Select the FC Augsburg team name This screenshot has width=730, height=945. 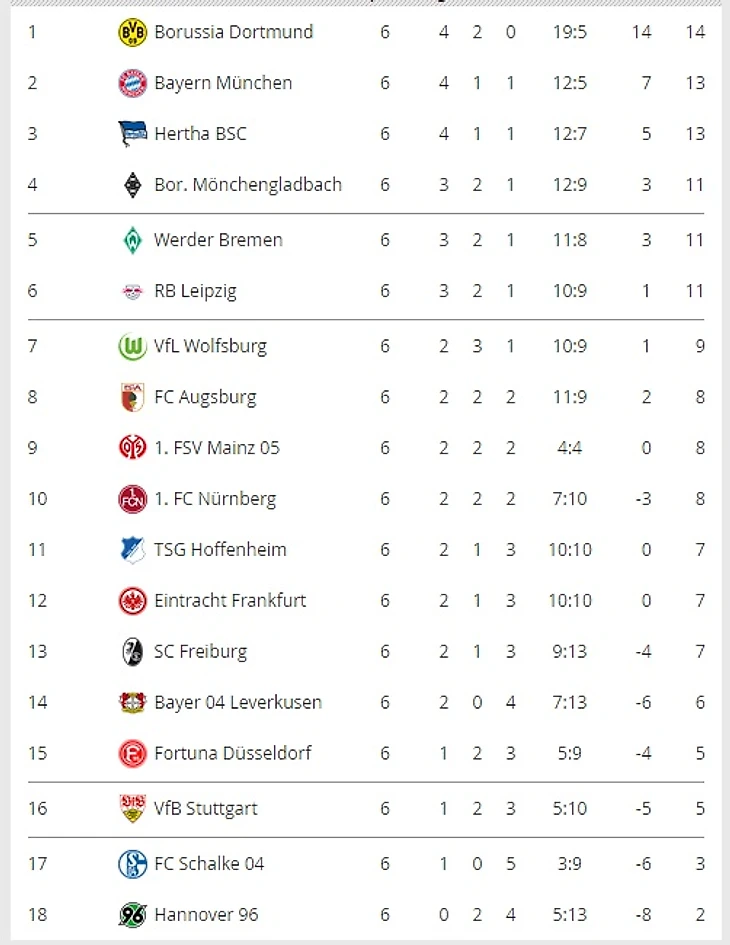point(205,397)
